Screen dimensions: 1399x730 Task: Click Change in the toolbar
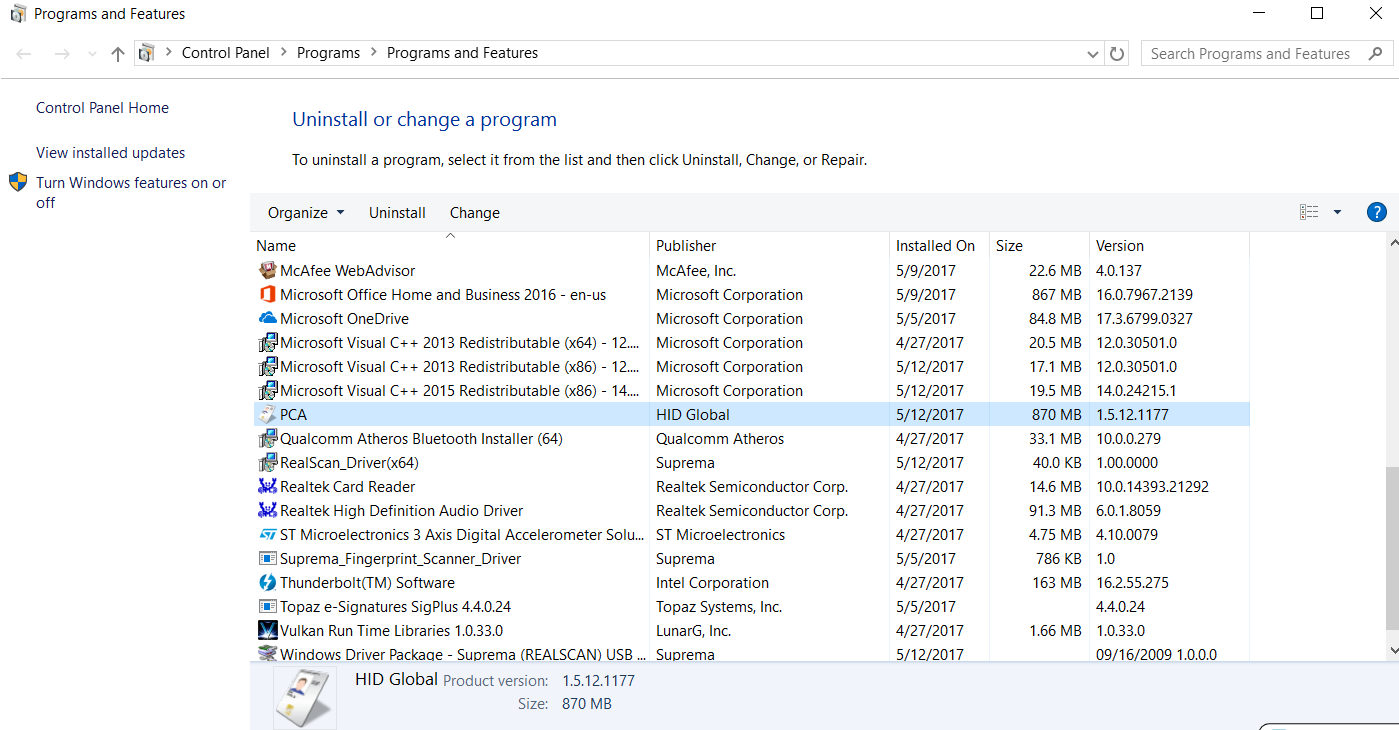click(x=475, y=213)
